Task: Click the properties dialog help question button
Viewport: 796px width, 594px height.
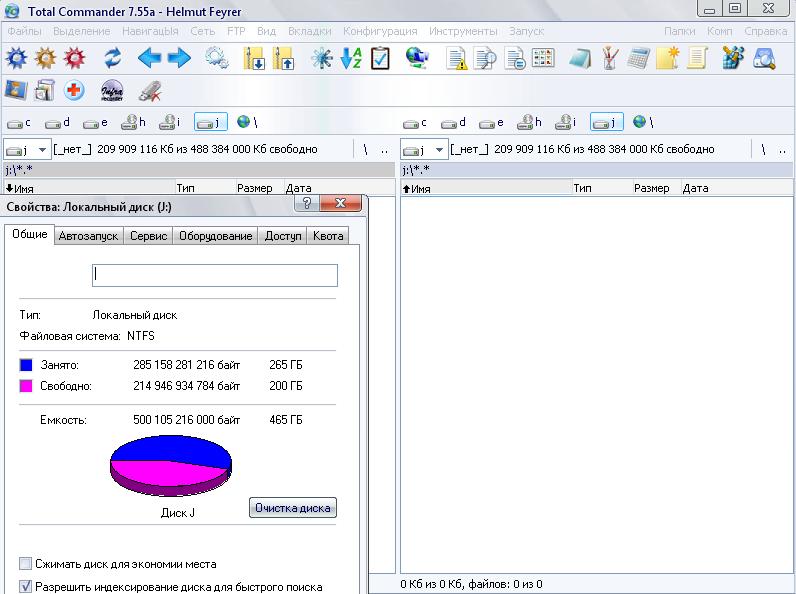Action: coord(307,204)
